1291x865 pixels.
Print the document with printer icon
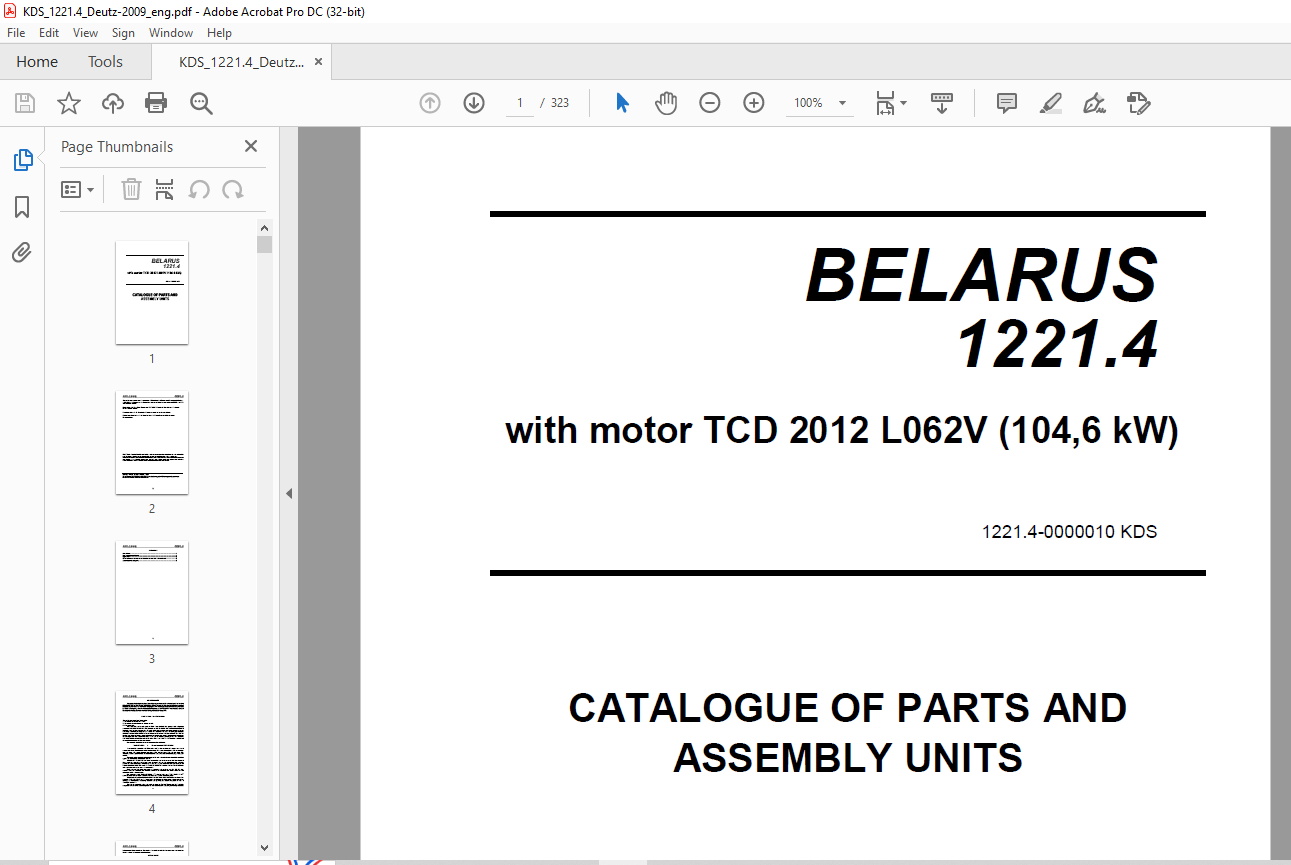click(156, 103)
